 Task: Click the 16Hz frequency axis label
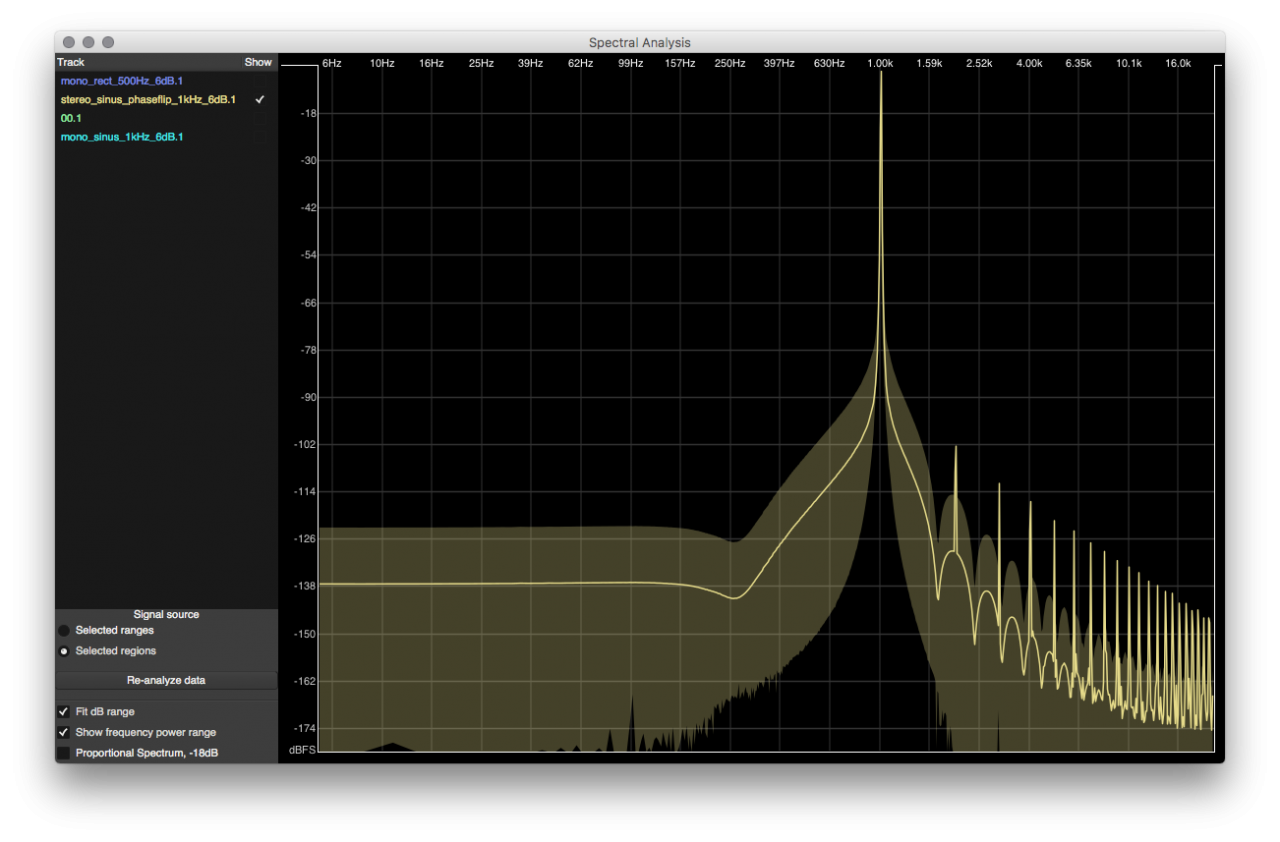tap(432, 63)
